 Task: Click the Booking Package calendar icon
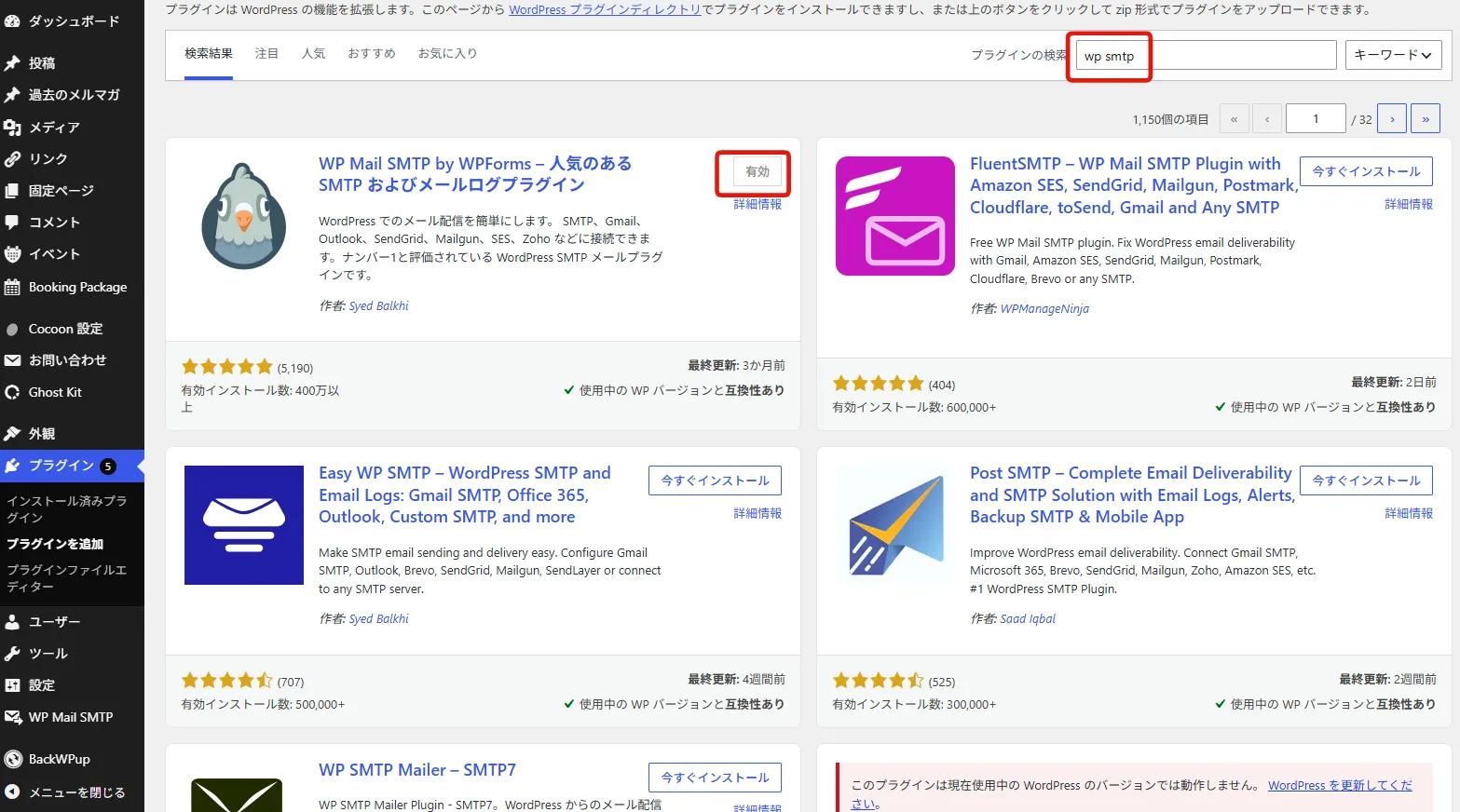coord(12,288)
